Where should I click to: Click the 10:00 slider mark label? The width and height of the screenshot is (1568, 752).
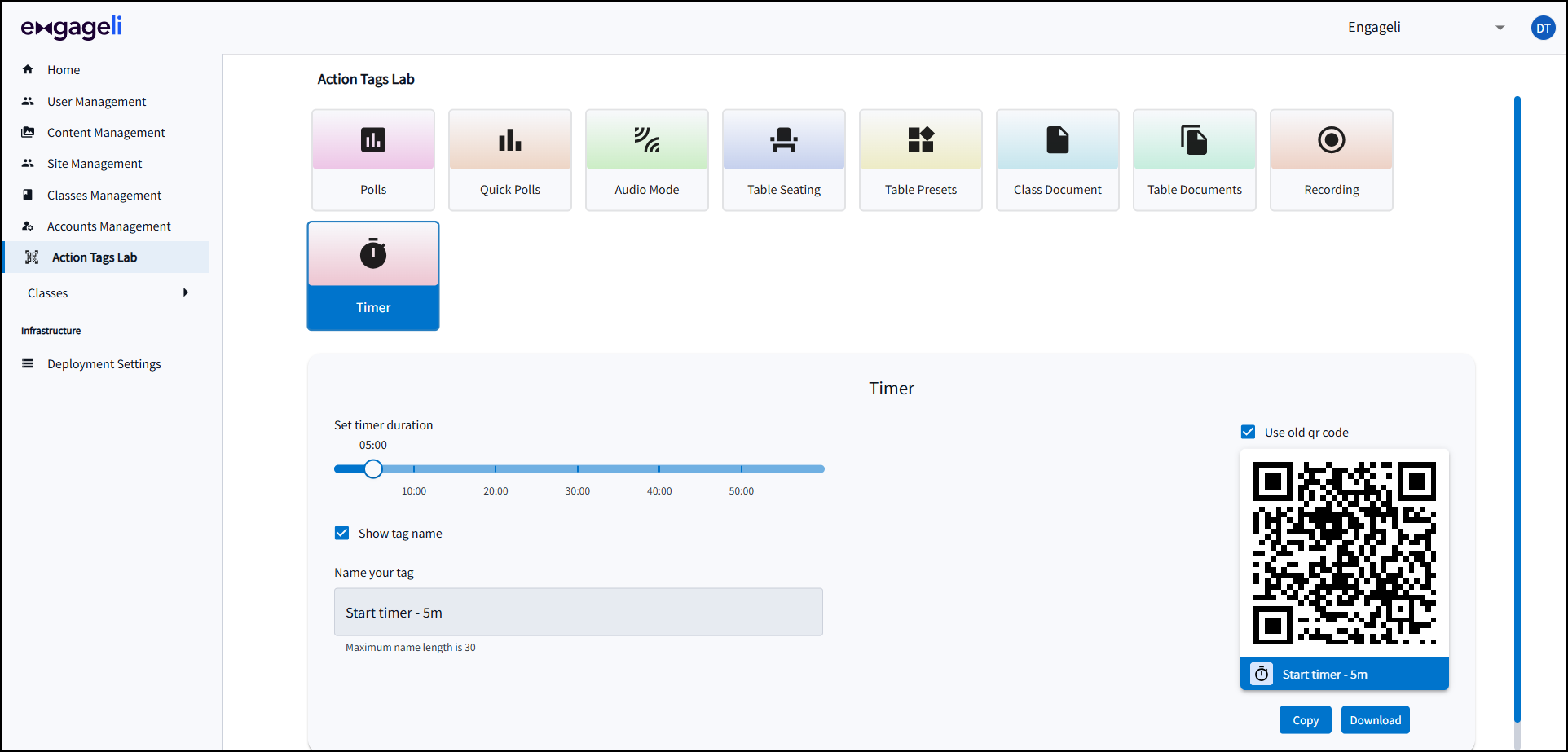pyautogui.click(x=414, y=491)
